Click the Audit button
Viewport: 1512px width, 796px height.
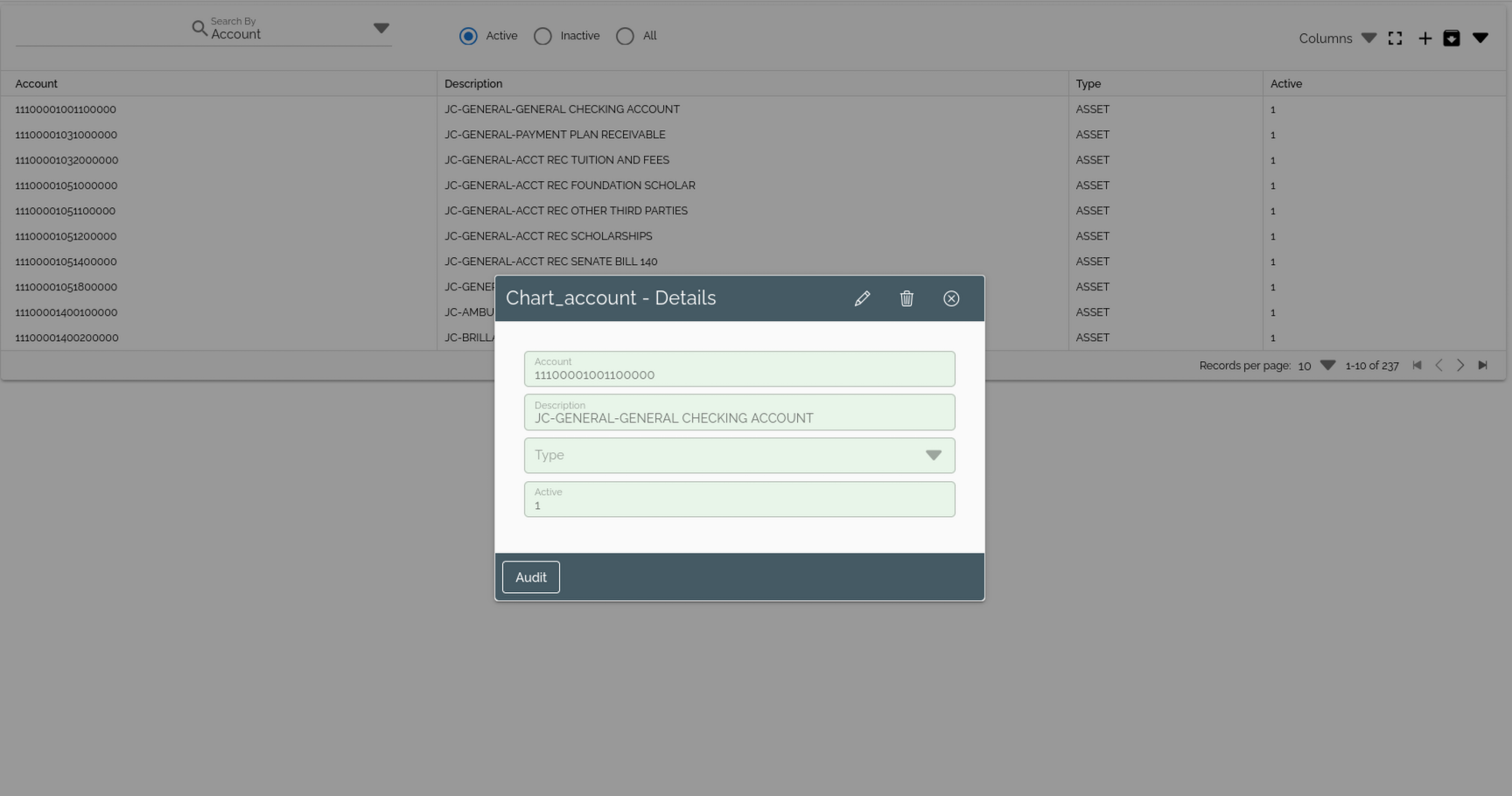[x=530, y=577]
